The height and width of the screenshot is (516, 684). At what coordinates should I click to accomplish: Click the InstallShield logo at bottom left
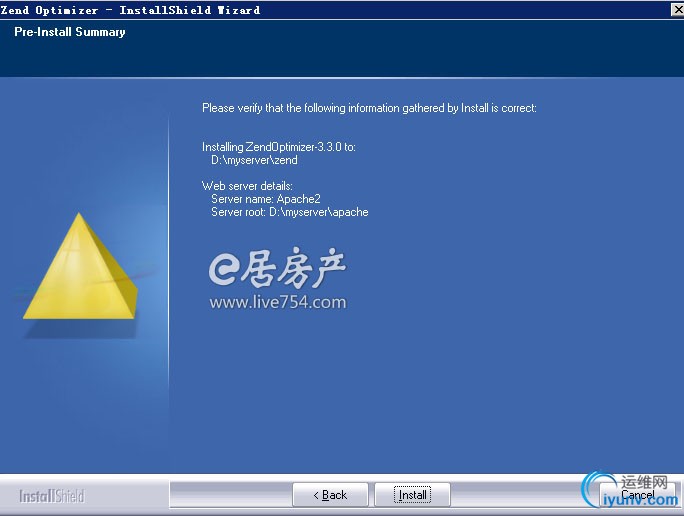[x=51, y=496]
